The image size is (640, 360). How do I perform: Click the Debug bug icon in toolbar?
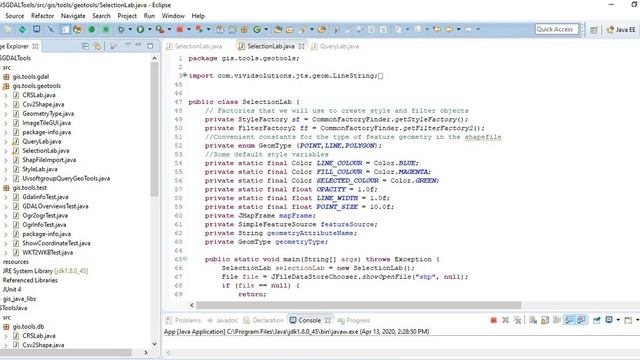(x=121, y=29)
